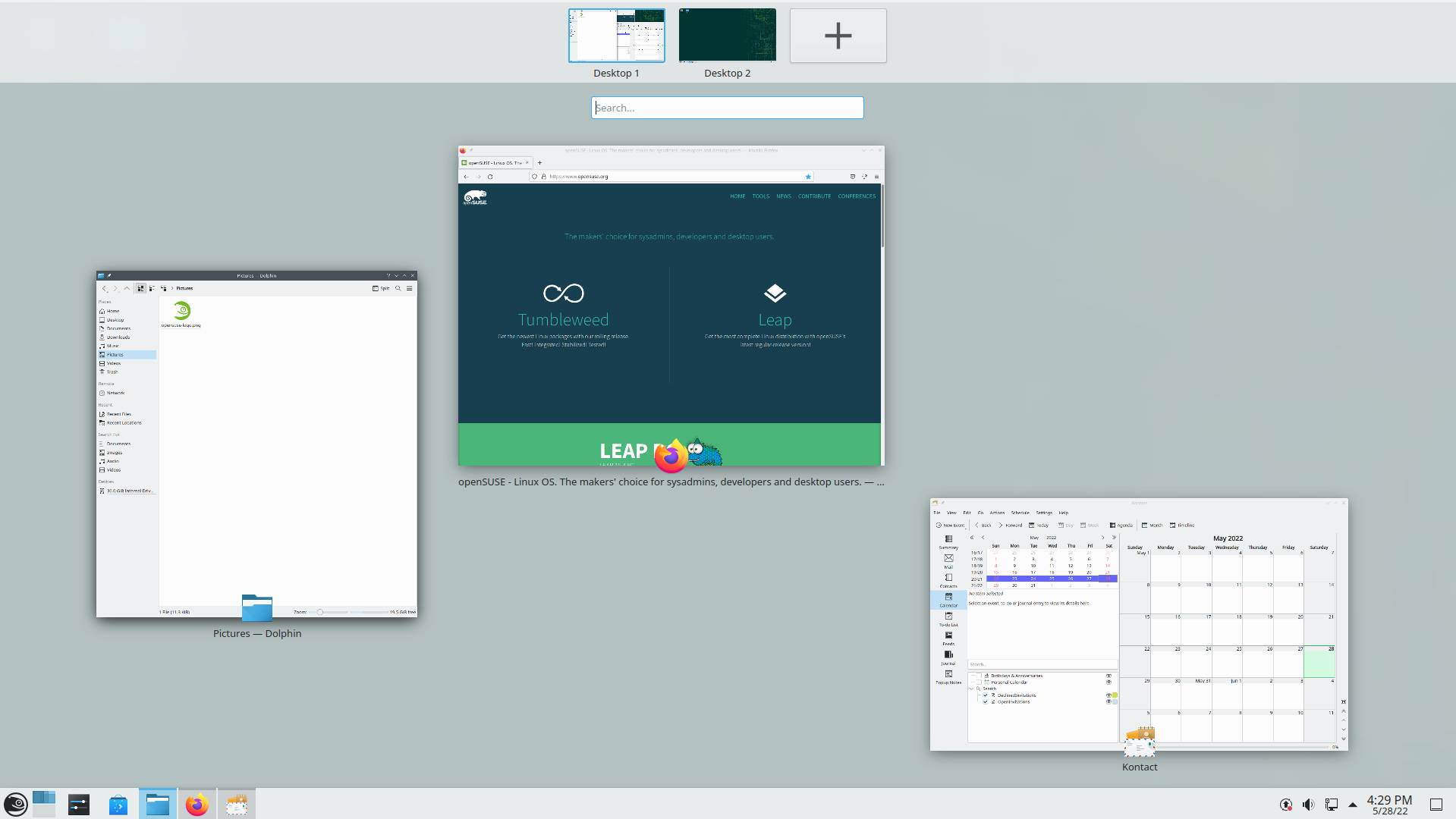Open the openSUSE application launcher
Screen dimensions: 1456x819
[x=16, y=804]
